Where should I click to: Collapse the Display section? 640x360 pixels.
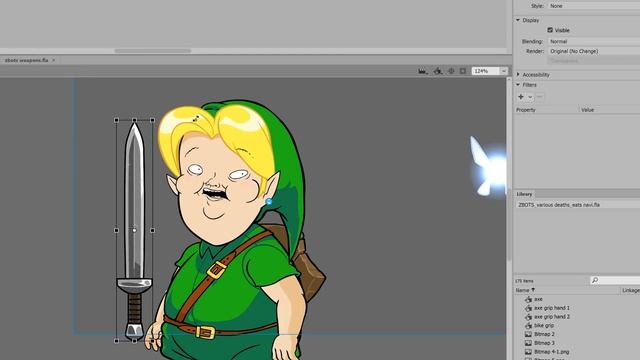click(x=518, y=20)
